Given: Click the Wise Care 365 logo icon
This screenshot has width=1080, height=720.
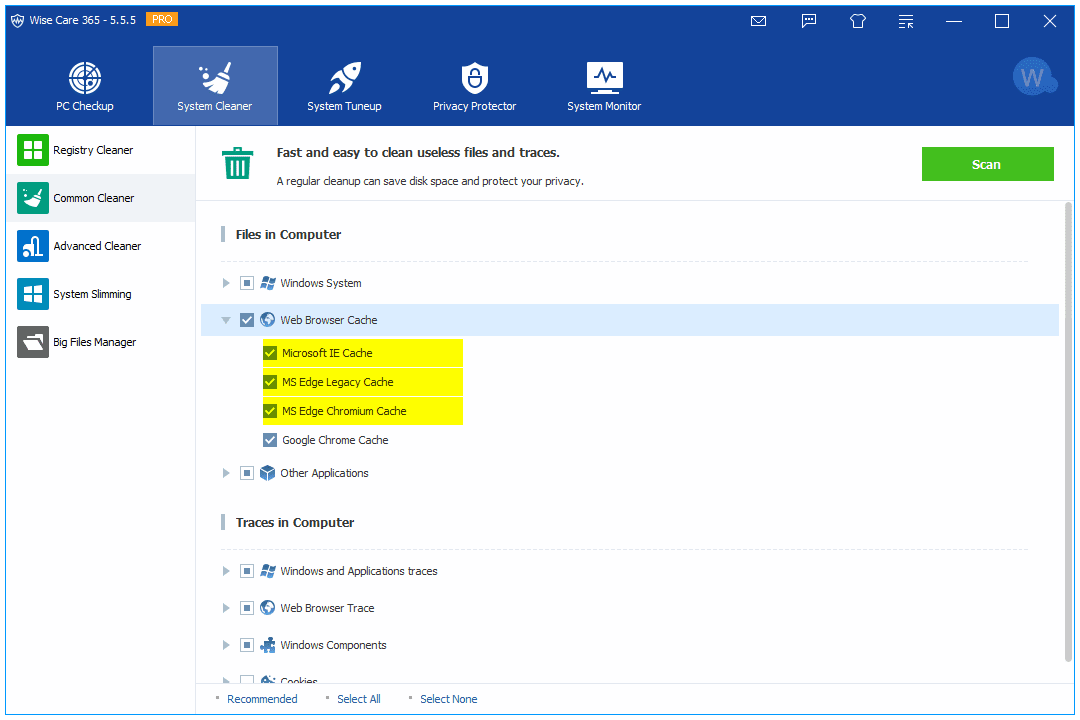Looking at the screenshot, I should pos(17,21).
